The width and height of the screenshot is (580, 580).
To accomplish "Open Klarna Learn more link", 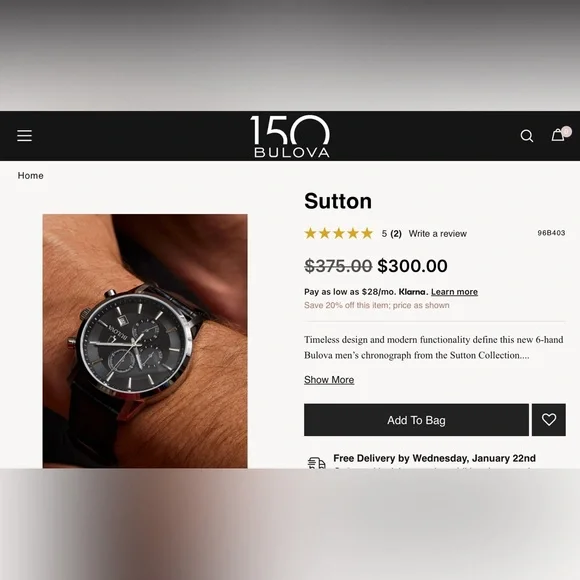I will click(x=454, y=292).
